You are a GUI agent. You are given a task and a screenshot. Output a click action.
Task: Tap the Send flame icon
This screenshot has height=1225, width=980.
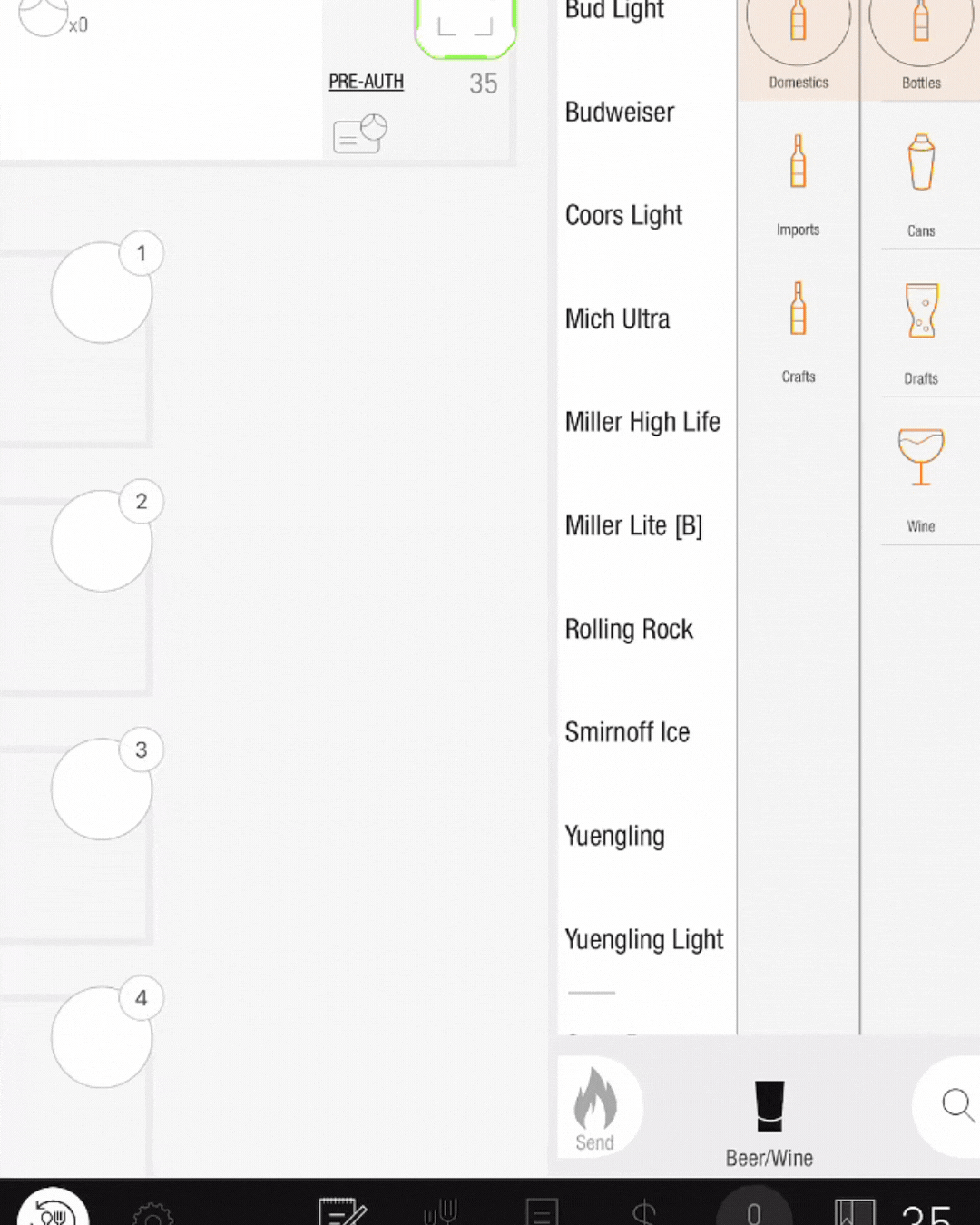point(596,1105)
